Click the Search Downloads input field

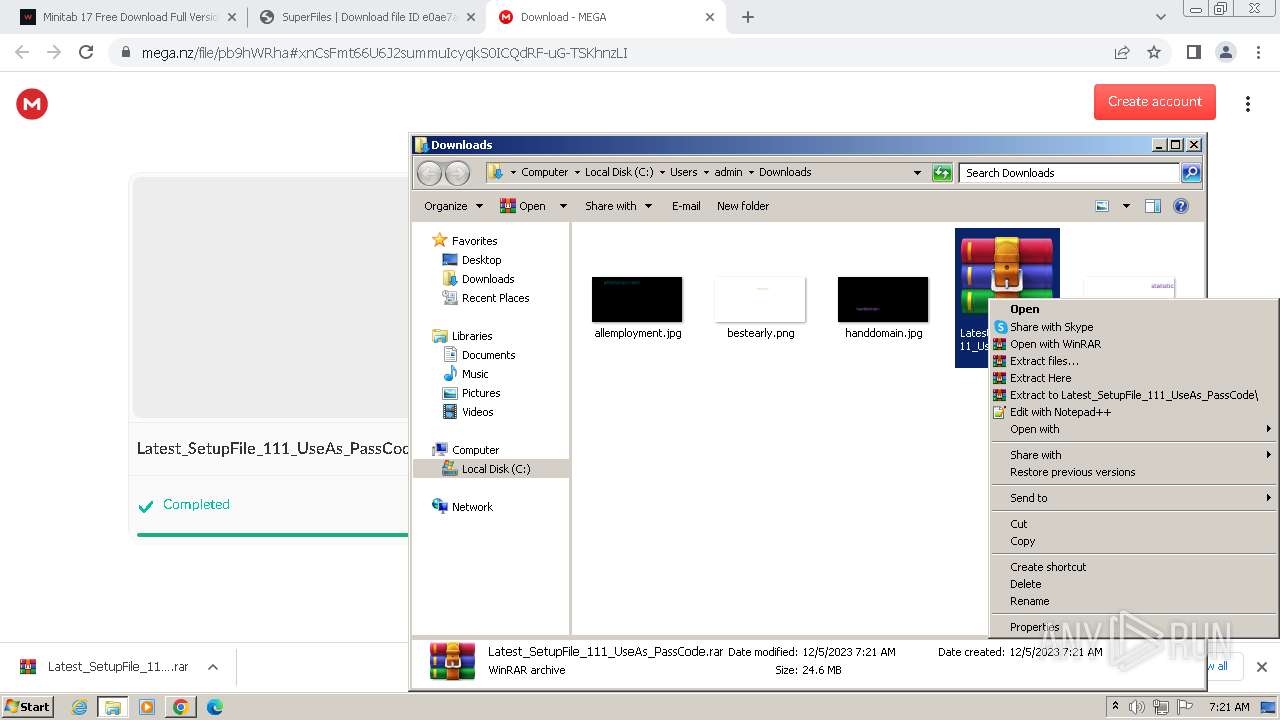pos(1068,173)
